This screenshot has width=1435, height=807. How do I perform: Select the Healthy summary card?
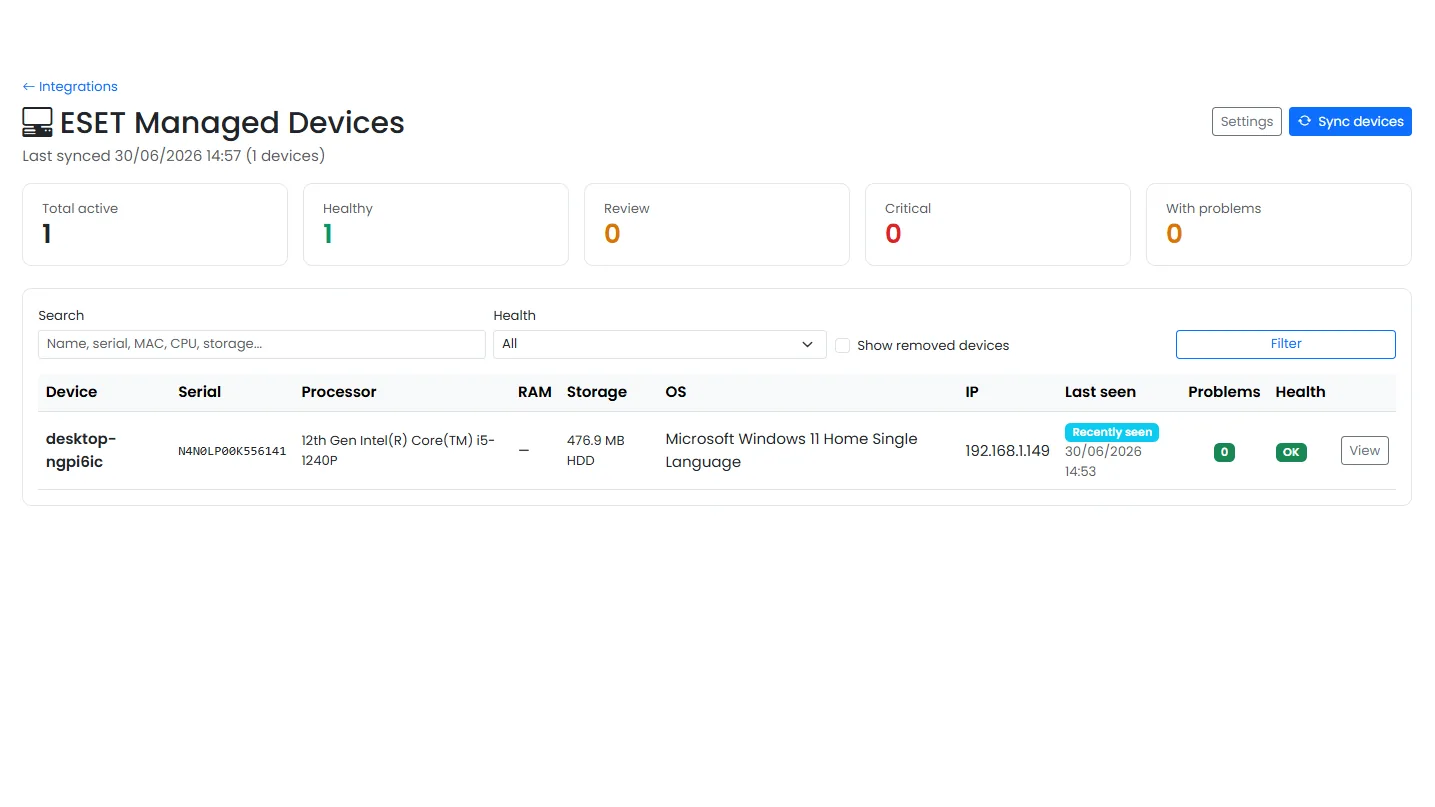[x=436, y=224]
